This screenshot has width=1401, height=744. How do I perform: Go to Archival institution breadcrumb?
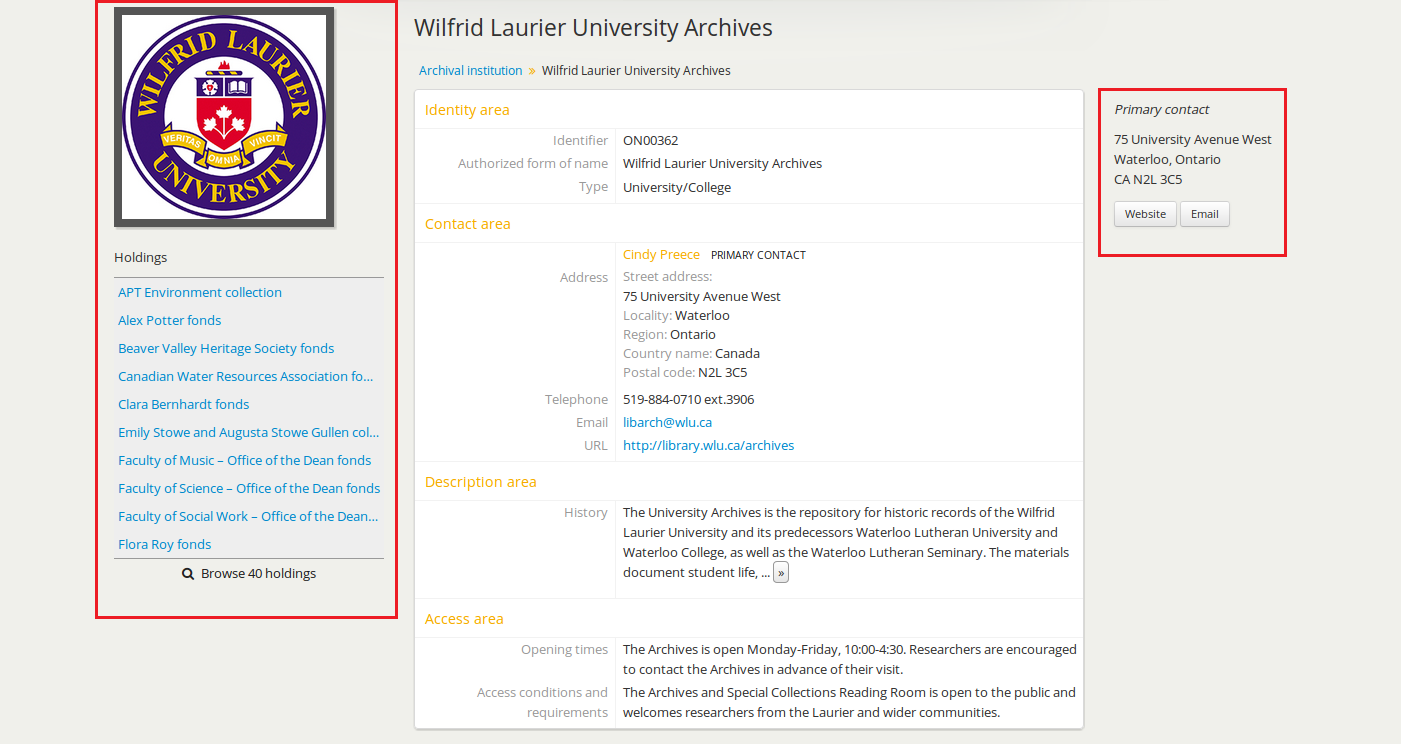coord(470,71)
